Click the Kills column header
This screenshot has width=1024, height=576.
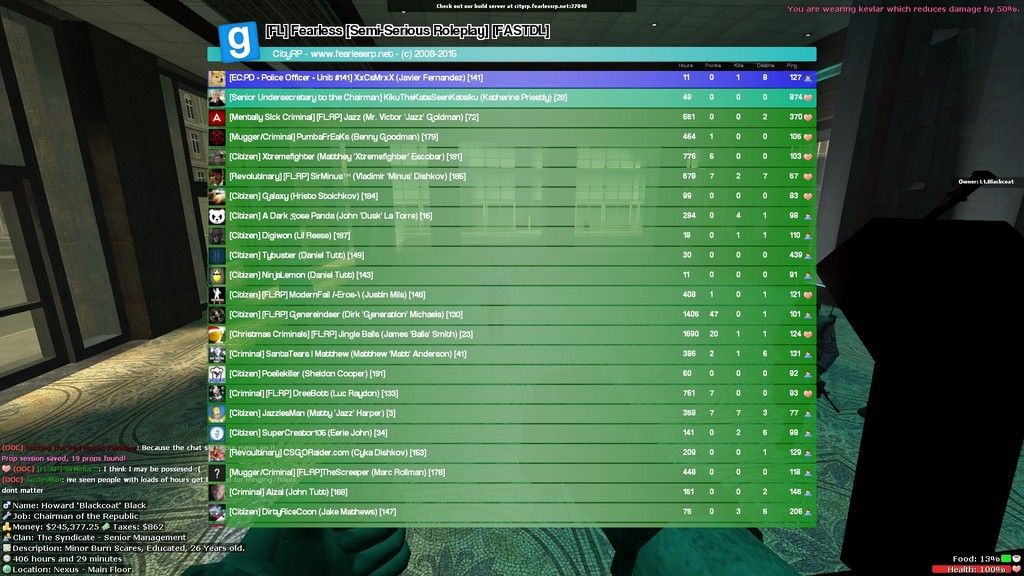(x=739, y=65)
